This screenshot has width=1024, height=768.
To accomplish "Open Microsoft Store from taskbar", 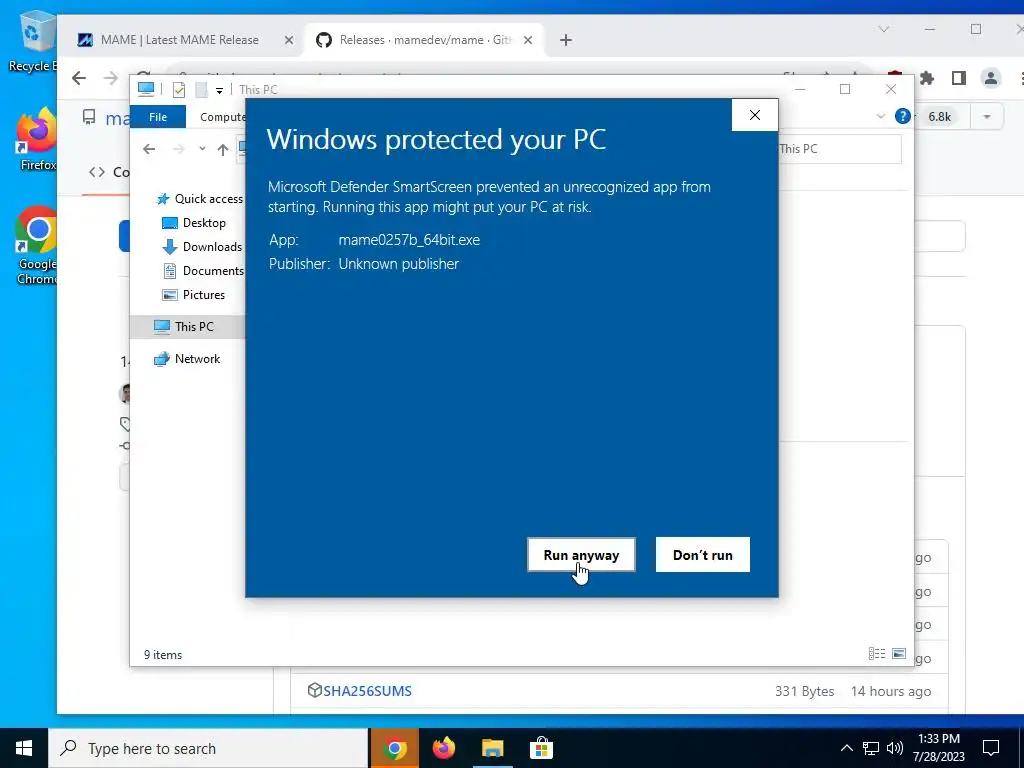I will pyautogui.click(x=541, y=748).
